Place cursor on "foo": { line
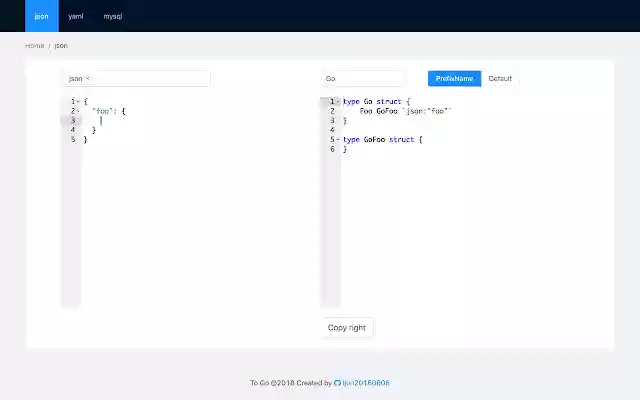The image size is (640, 400). pyautogui.click(x=109, y=111)
